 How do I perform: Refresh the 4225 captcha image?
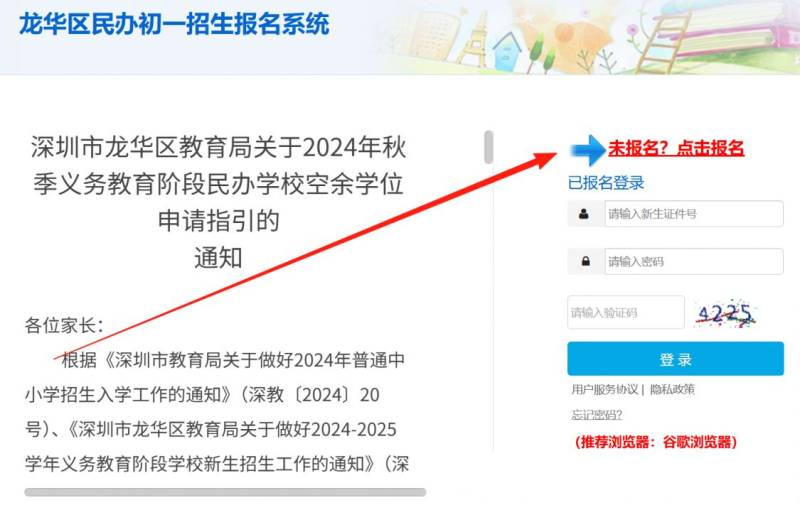tap(725, 313)
